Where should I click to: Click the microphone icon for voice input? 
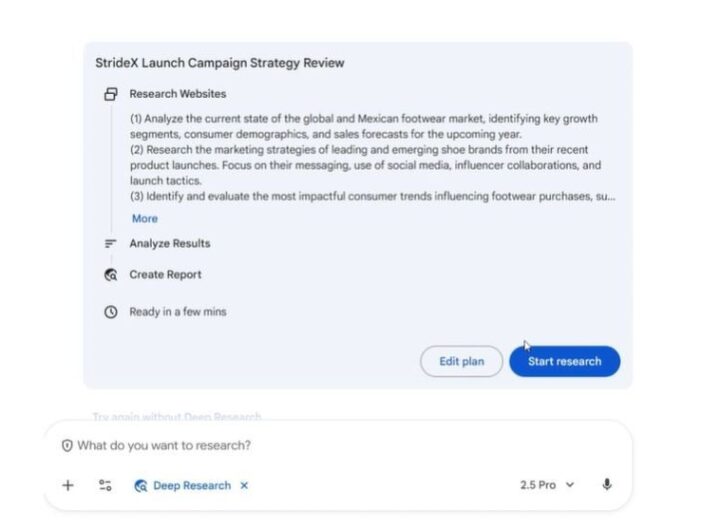[607, 485]
